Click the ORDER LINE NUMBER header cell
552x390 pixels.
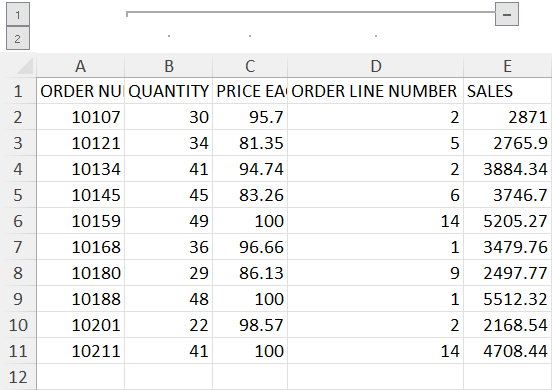376,91
